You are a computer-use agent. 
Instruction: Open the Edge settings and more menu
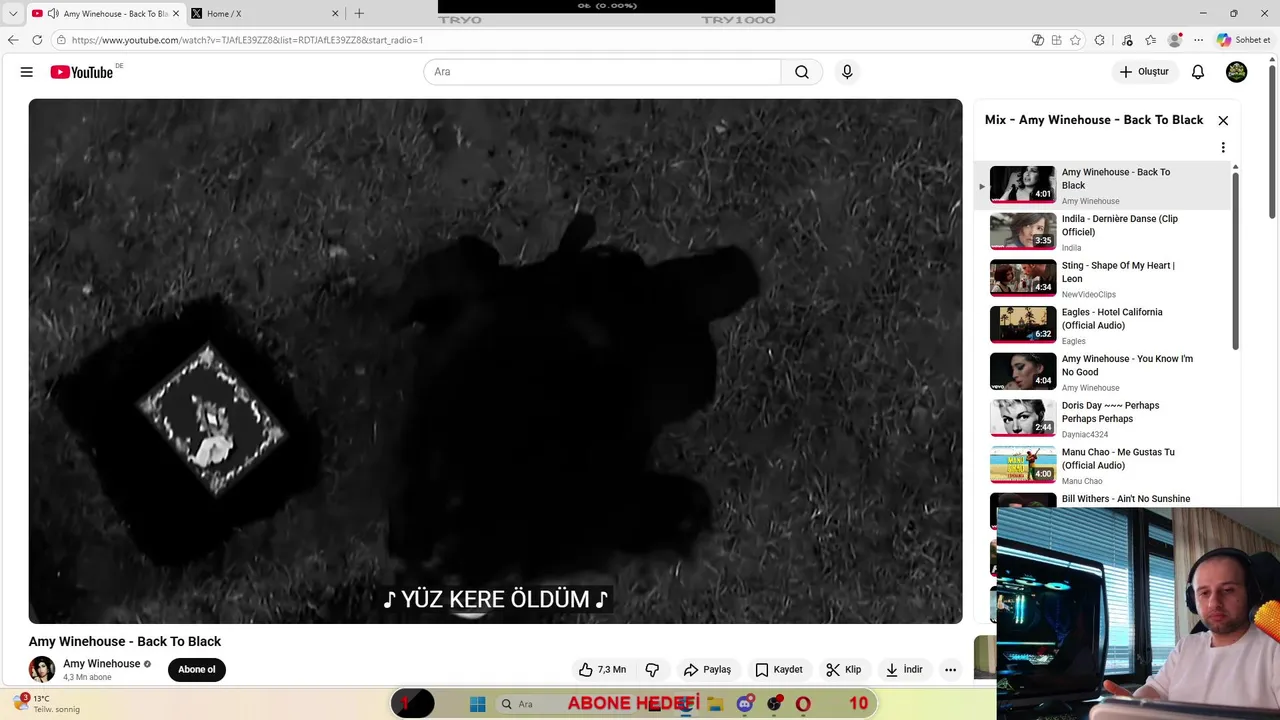click(x=1198, y=40)
